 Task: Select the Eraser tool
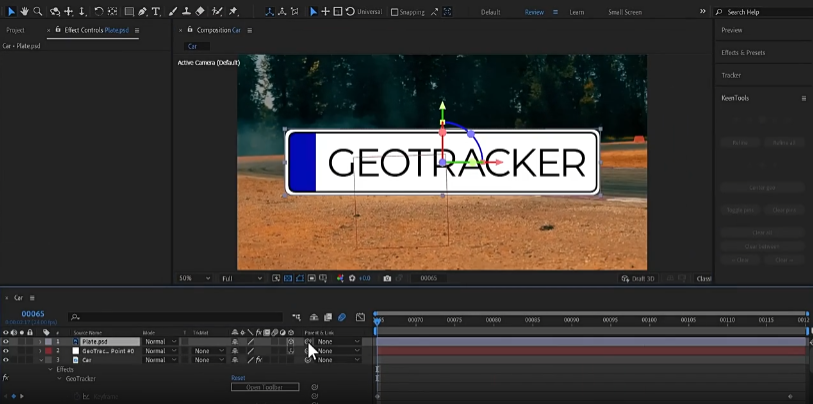point(200,11)
